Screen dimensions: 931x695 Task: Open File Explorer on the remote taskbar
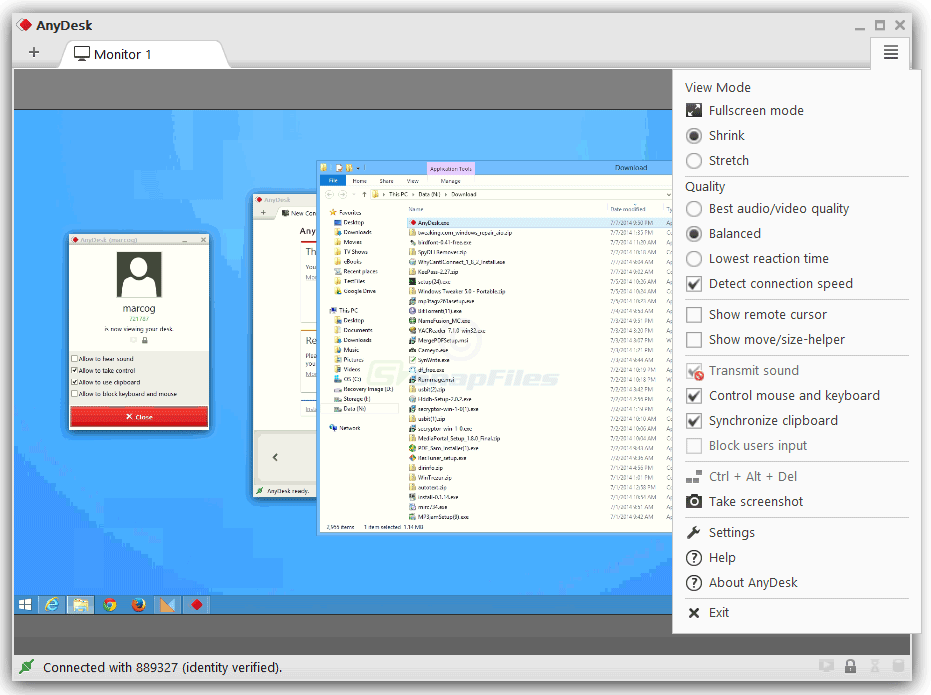click(x=80, y=604)
